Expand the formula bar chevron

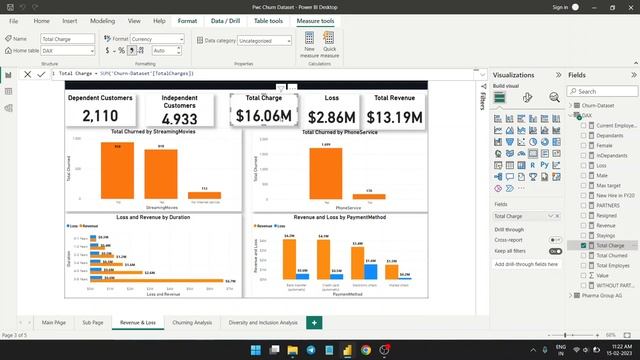pyautogui.click(x=482, y=75)
